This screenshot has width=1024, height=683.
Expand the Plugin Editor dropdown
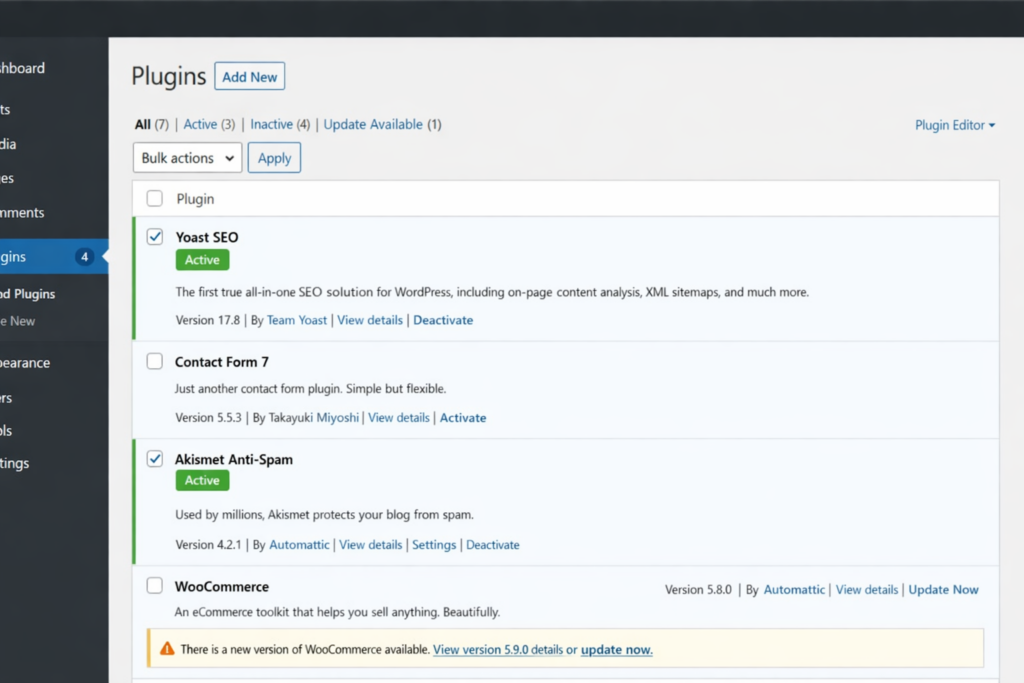click(955, 125)
